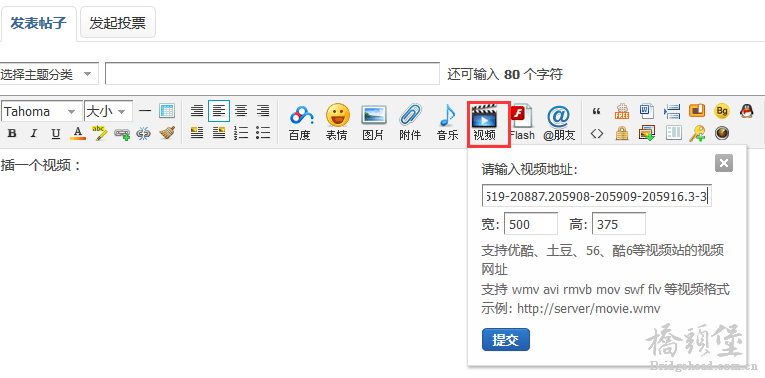Insert a quote block

coord(596,111)
